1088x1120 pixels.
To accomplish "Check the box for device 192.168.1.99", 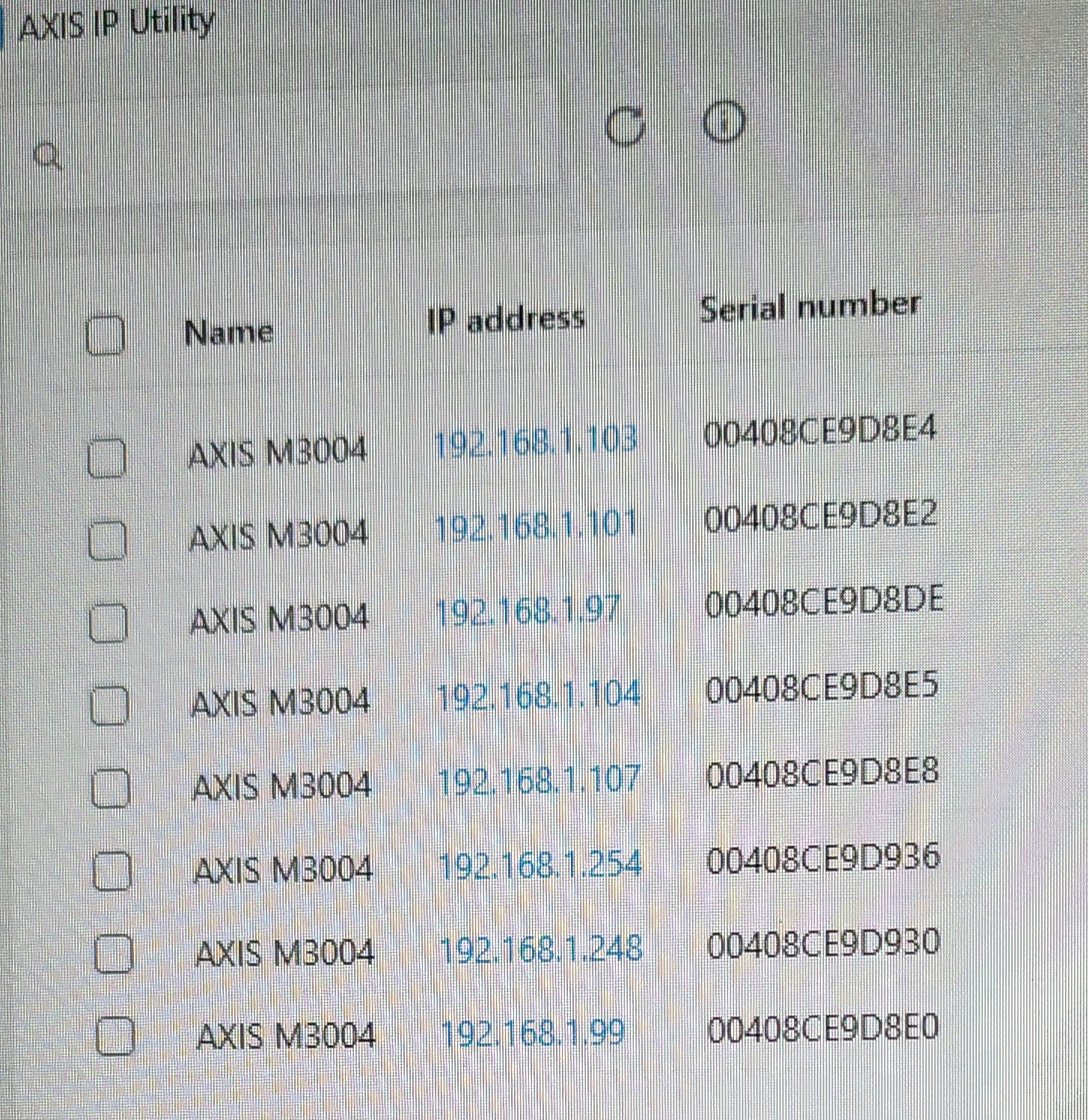I will tap(115, 1035).
